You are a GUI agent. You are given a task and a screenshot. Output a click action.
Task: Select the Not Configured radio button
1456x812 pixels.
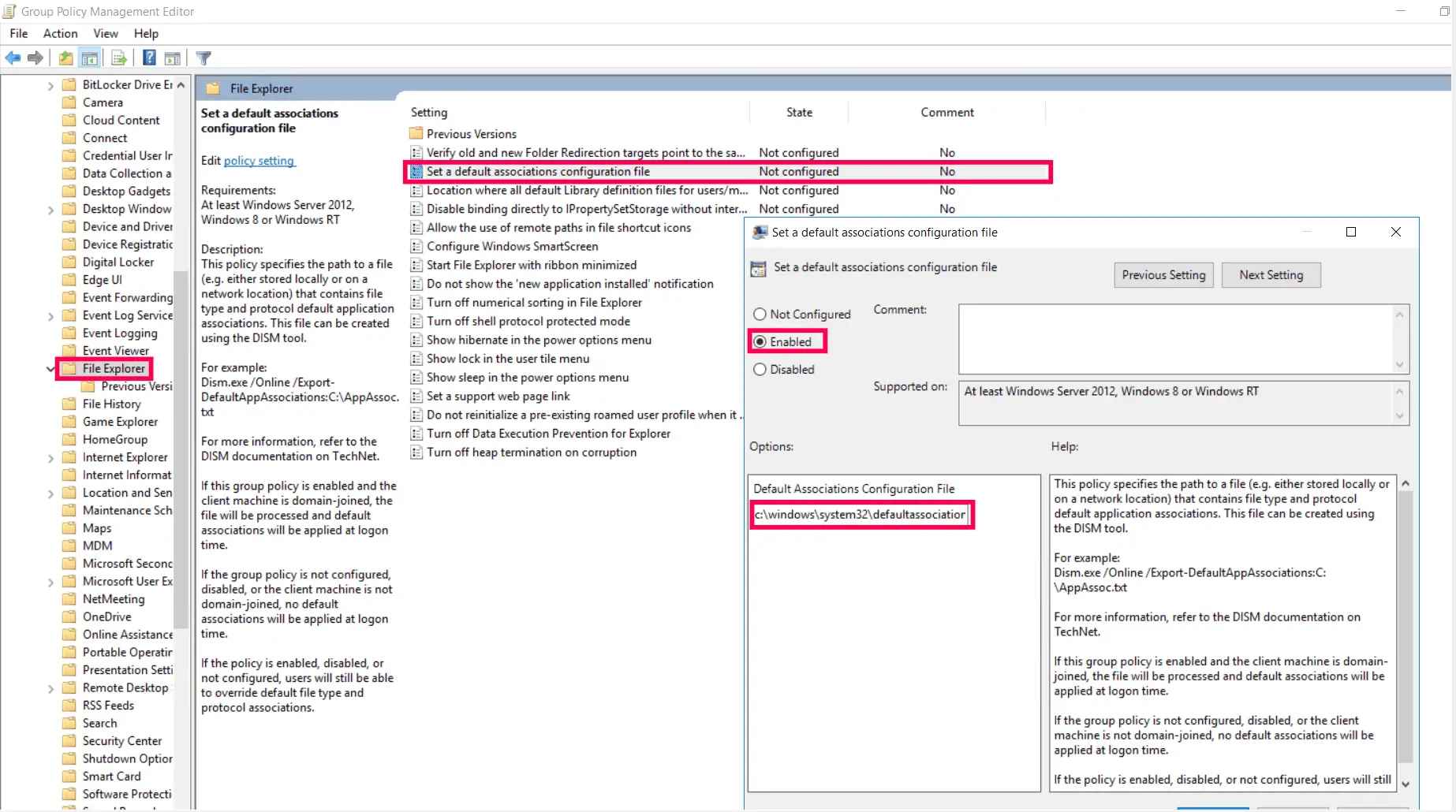click(760, 314)
